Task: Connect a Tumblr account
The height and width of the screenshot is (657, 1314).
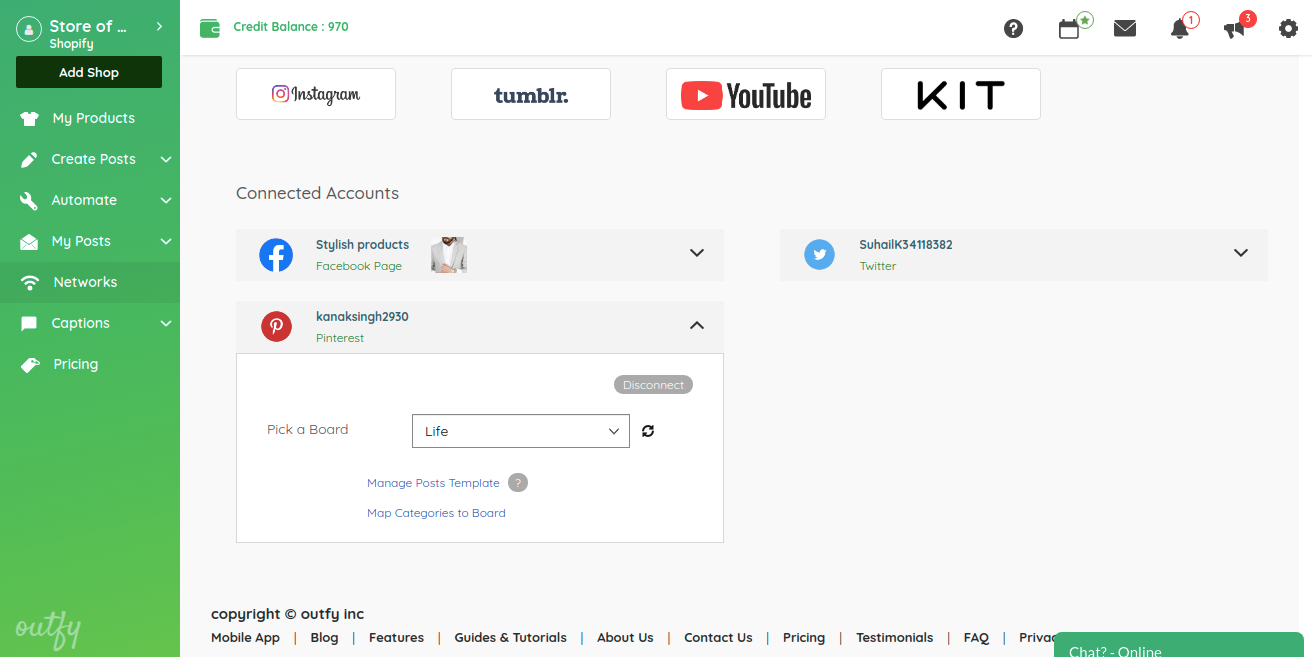Action: pos(531,94)
